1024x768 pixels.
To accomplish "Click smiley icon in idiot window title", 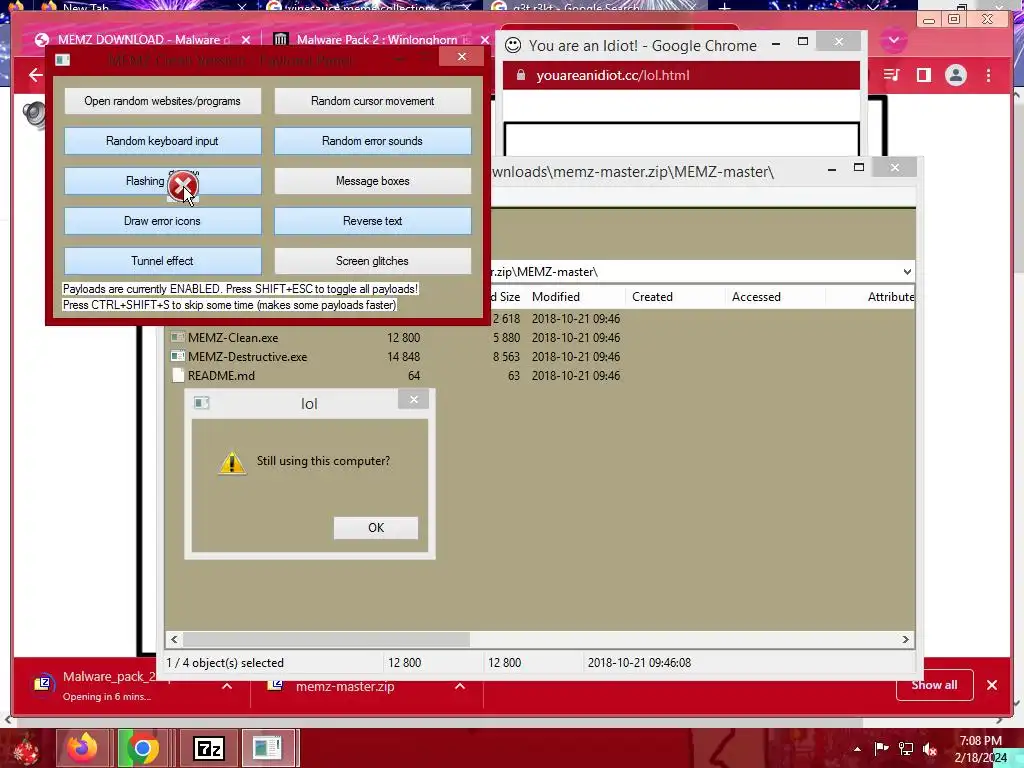I will tap(513, 45).
